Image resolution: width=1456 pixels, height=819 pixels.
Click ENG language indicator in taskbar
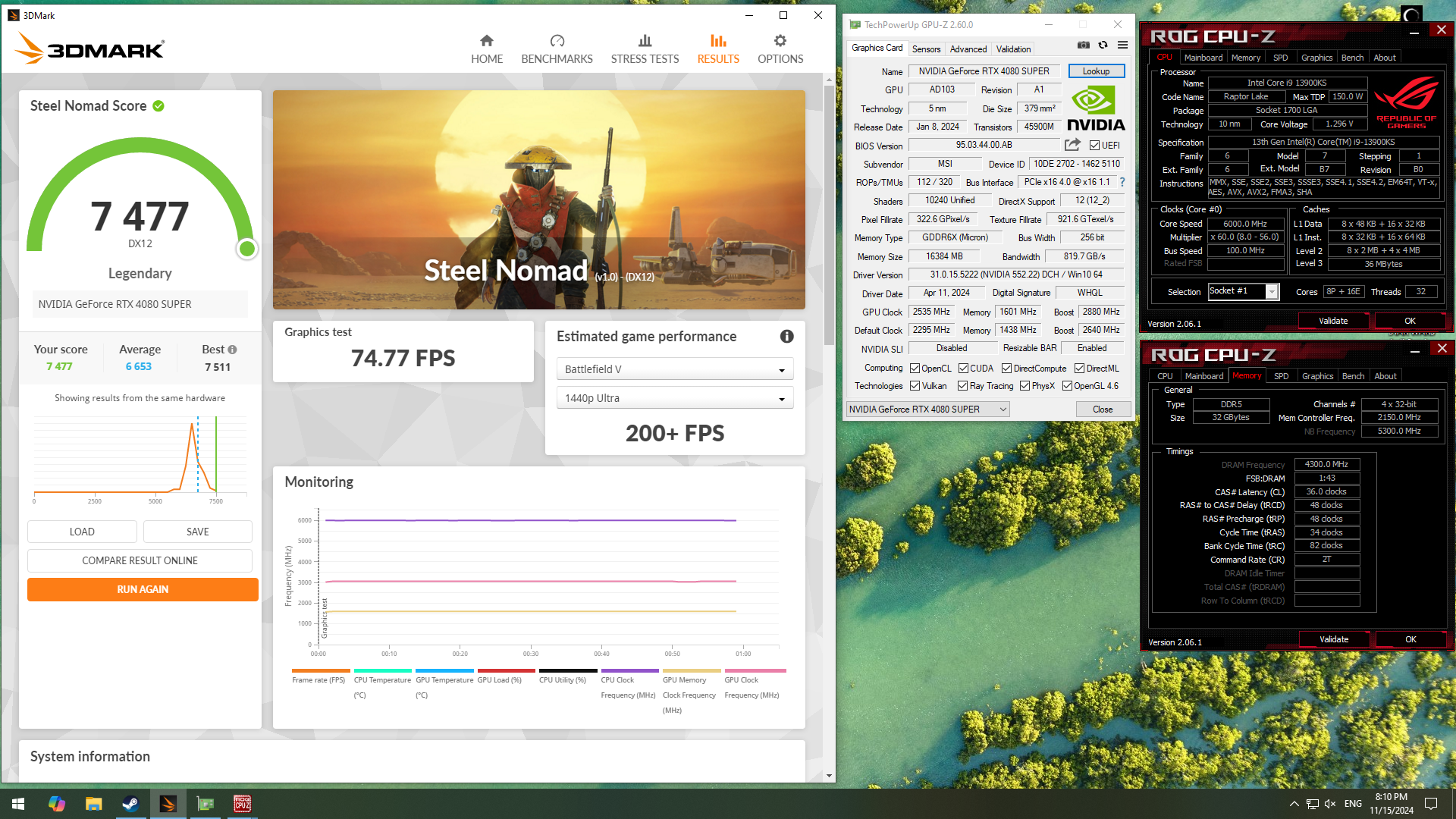pos(1353,804)
